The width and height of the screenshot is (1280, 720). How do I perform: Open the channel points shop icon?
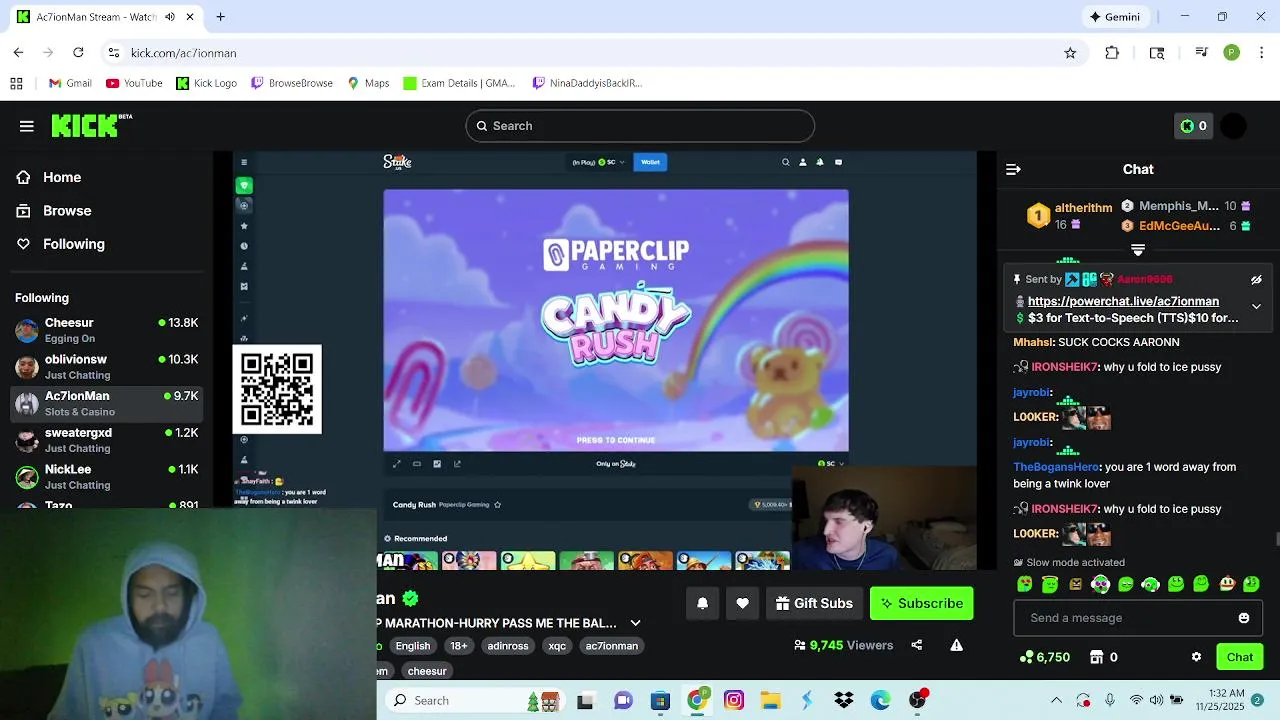pyautogui.click(x=1096, y=657)
